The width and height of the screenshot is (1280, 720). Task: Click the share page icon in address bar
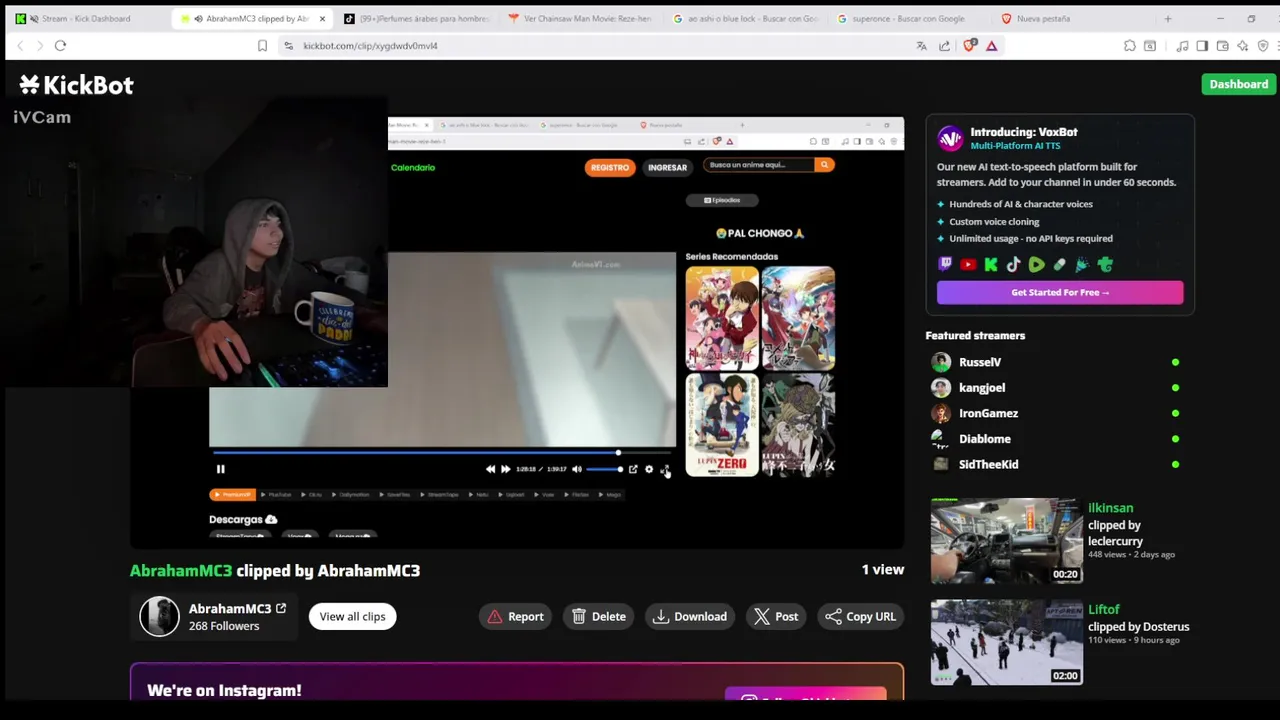coord(945,45)
